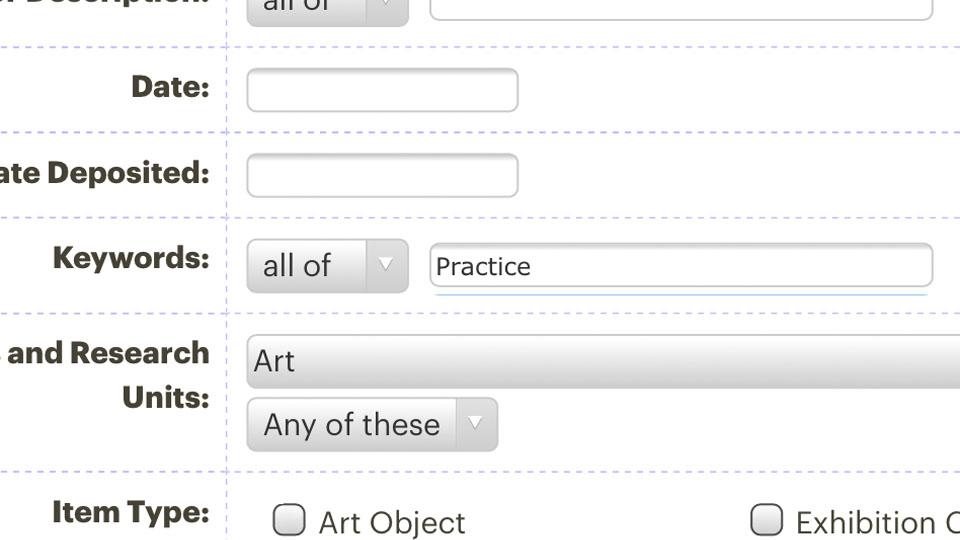The image size is (960, 540).
Task: Click the 'Date Deposited:' label
Action: (105, 172)
